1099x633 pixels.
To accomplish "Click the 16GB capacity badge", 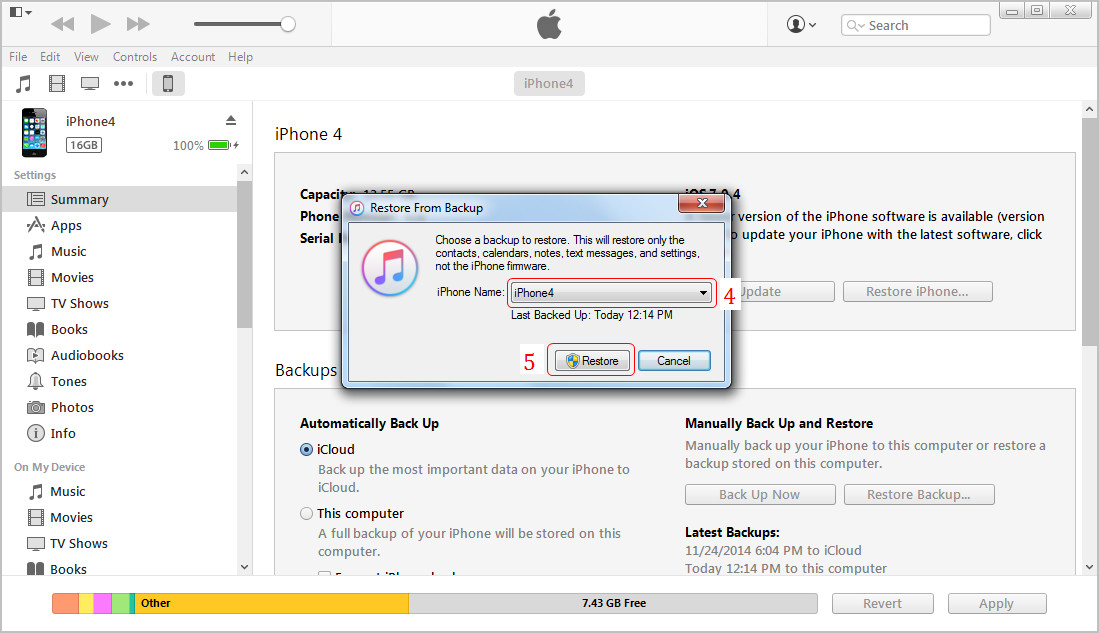I will 84,145.
